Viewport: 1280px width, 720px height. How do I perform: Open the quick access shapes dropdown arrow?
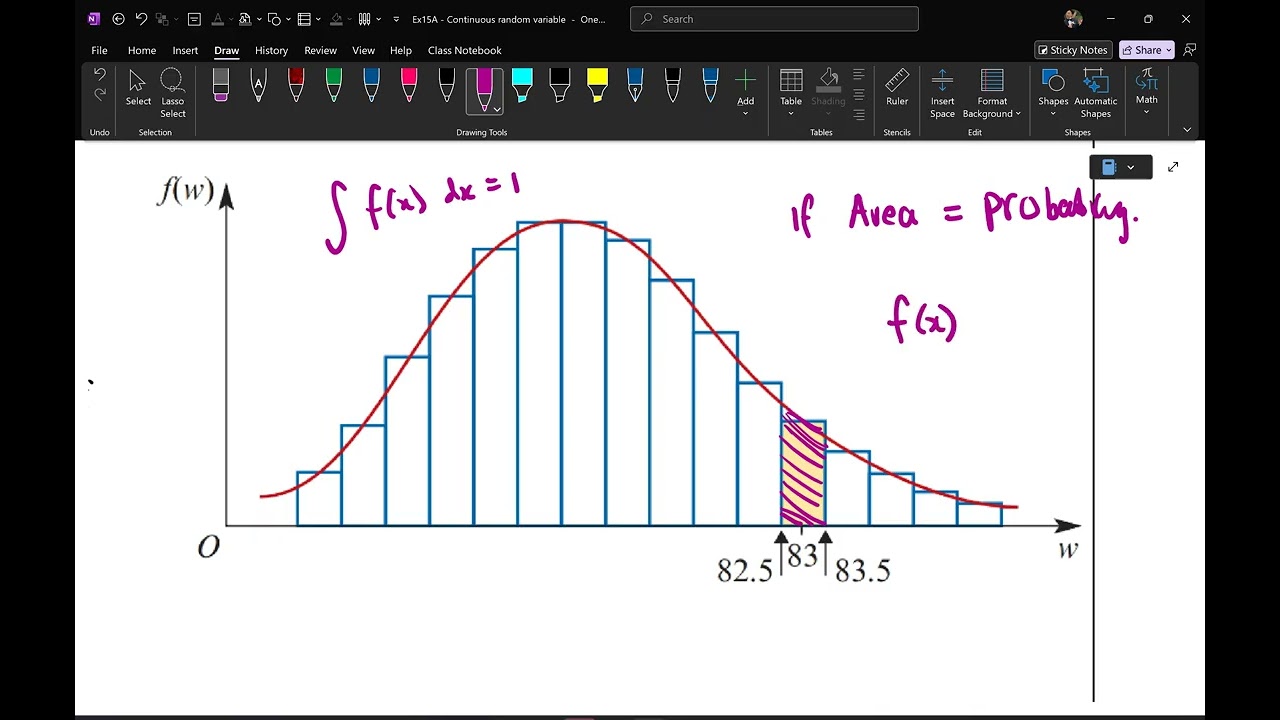pos(288,19)
